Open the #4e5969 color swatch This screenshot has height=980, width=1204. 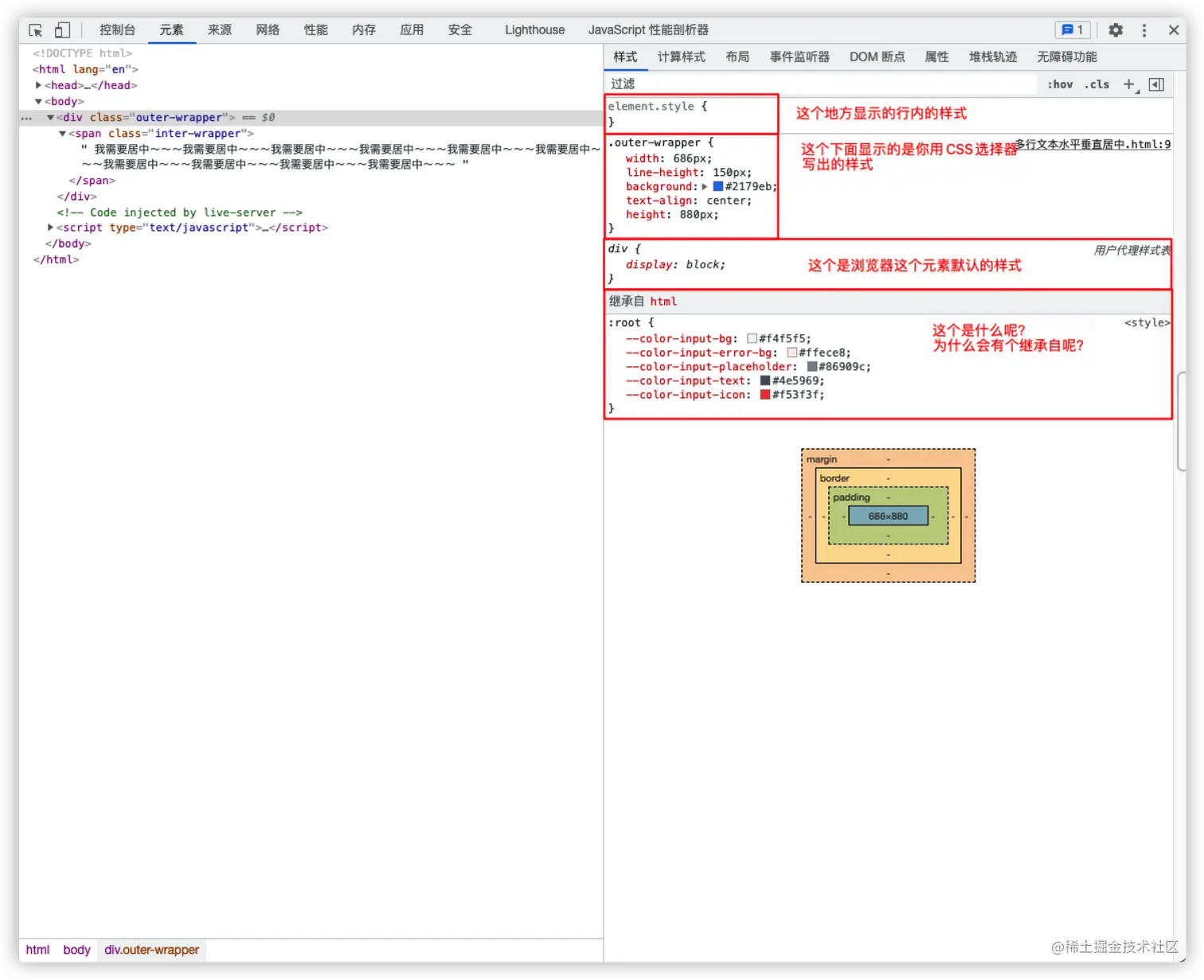(764, 381)
